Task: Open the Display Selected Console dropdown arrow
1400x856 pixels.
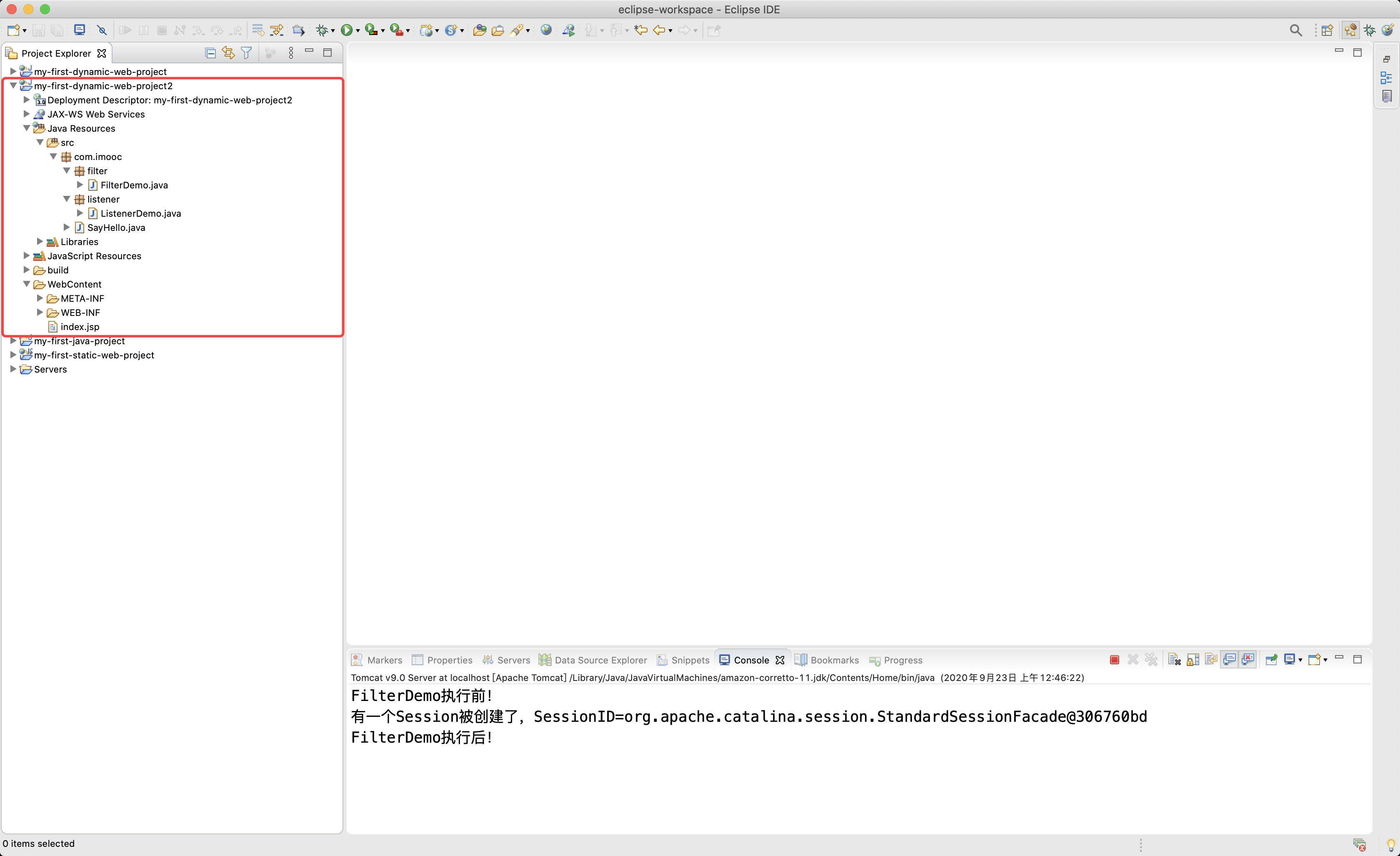Action: [1300, 660]
